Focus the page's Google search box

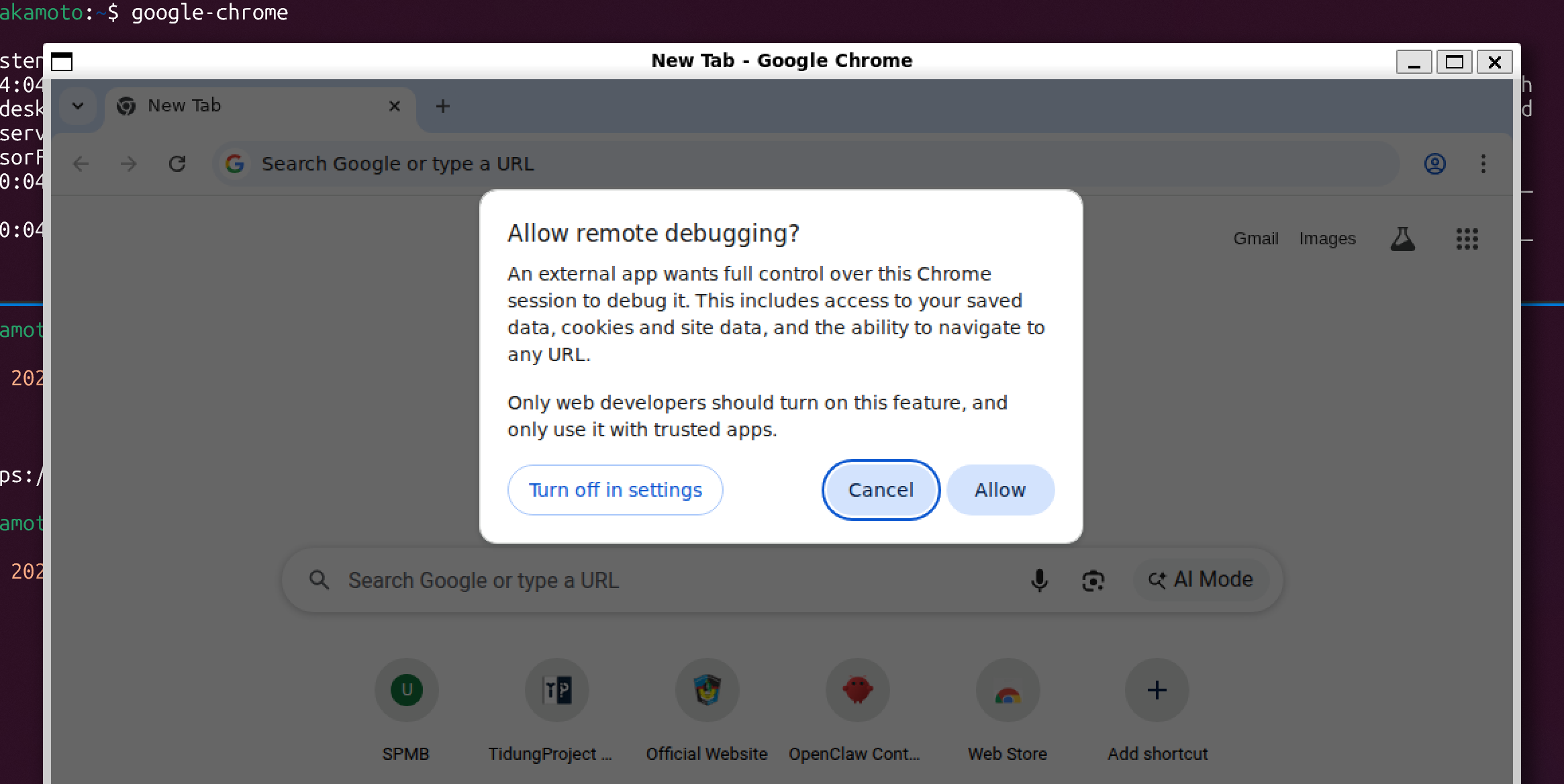782,580
